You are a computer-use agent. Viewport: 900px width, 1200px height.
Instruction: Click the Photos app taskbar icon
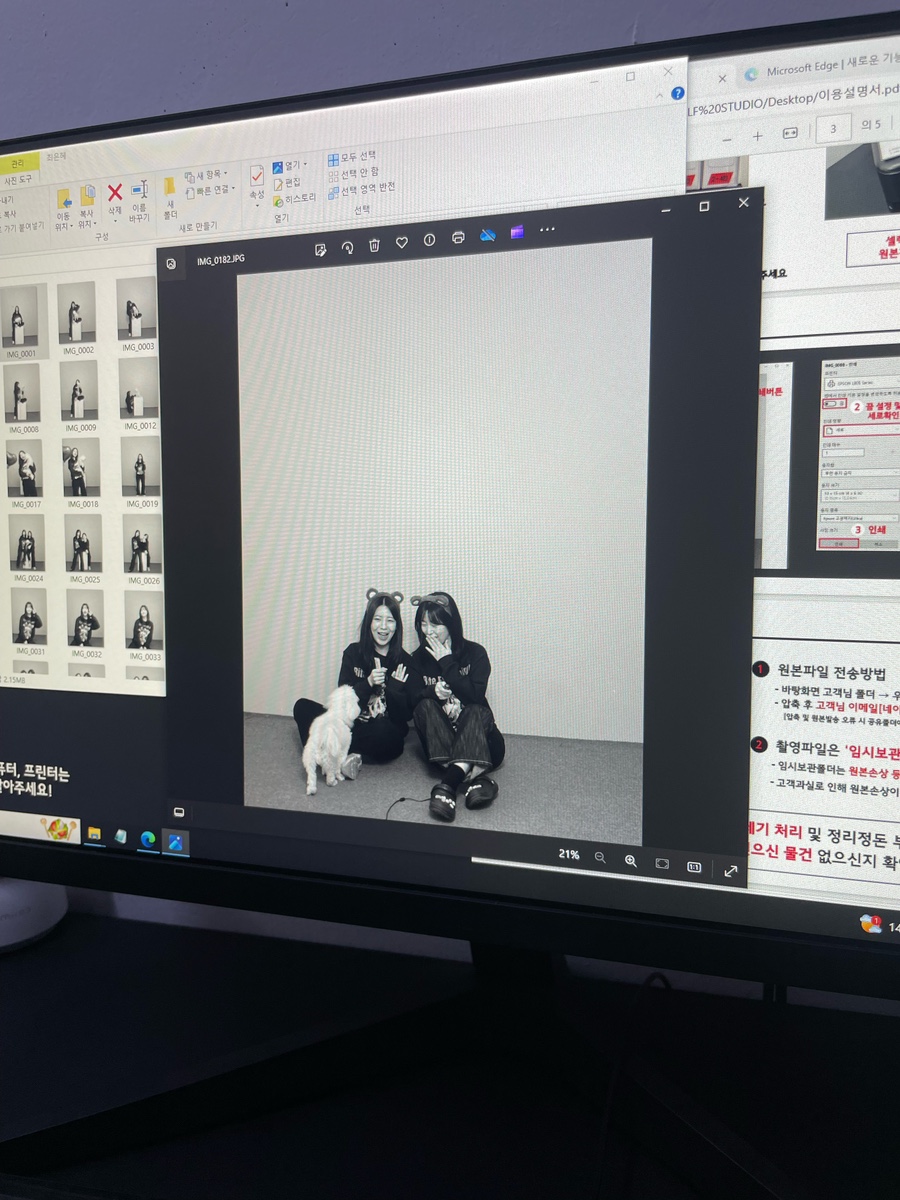coord(176,842)
